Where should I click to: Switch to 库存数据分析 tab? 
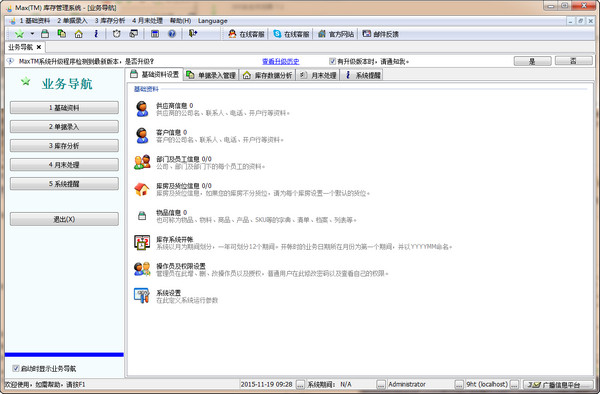[x=268, y=75]
